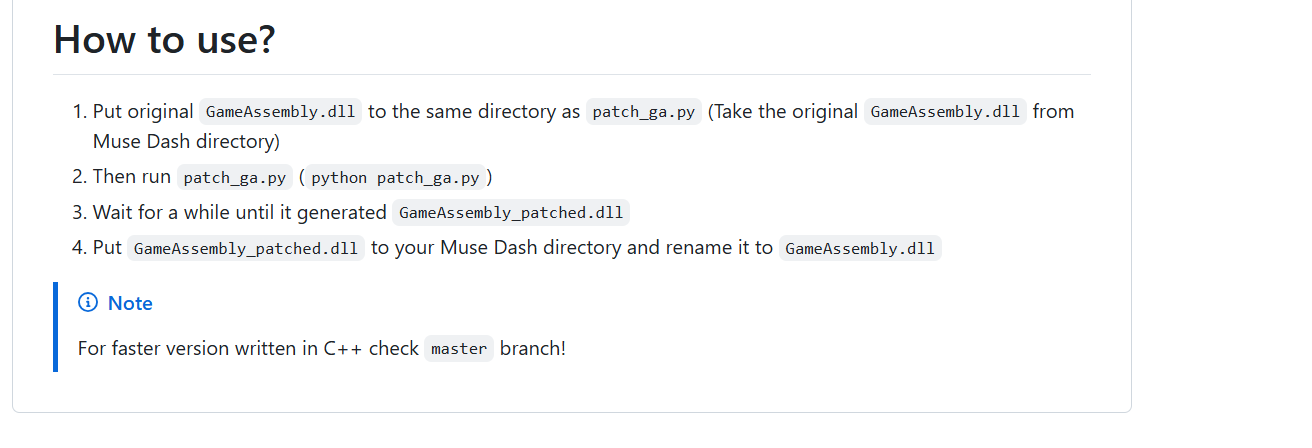The height and width of the screenshot is (448, 1312).
Task: Click the "Muse Dash directory)" continuation line
Action: pyautogui.click(x=186, y=141)
